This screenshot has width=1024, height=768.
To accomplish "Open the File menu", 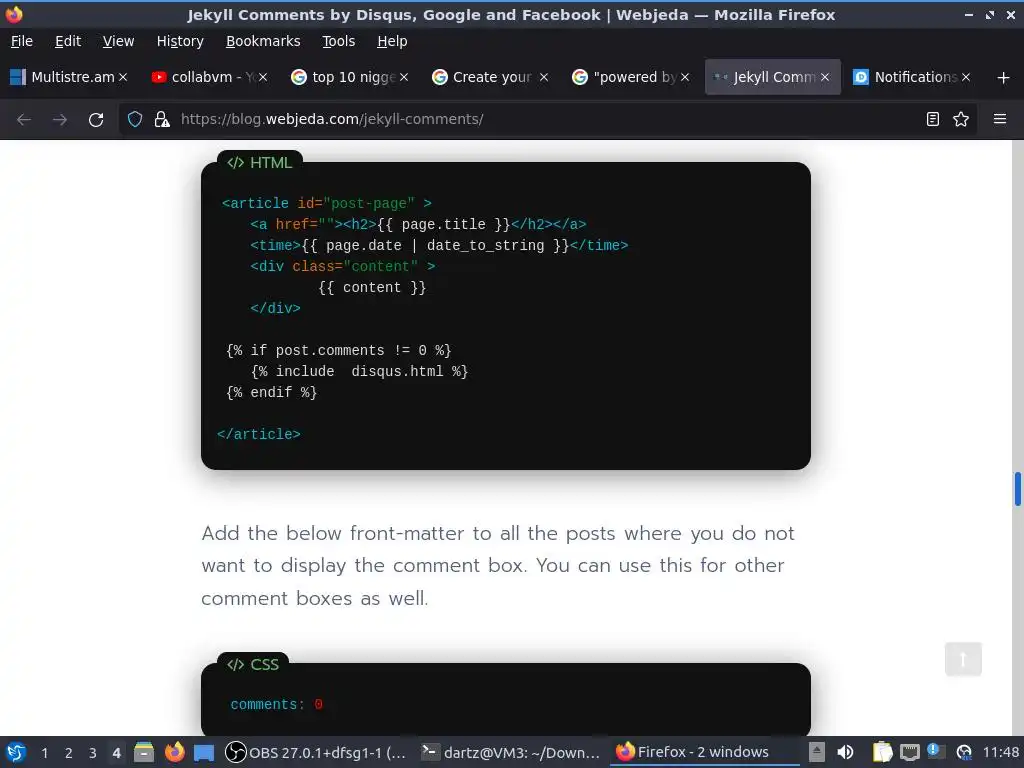I will click(x=22, y=41).
